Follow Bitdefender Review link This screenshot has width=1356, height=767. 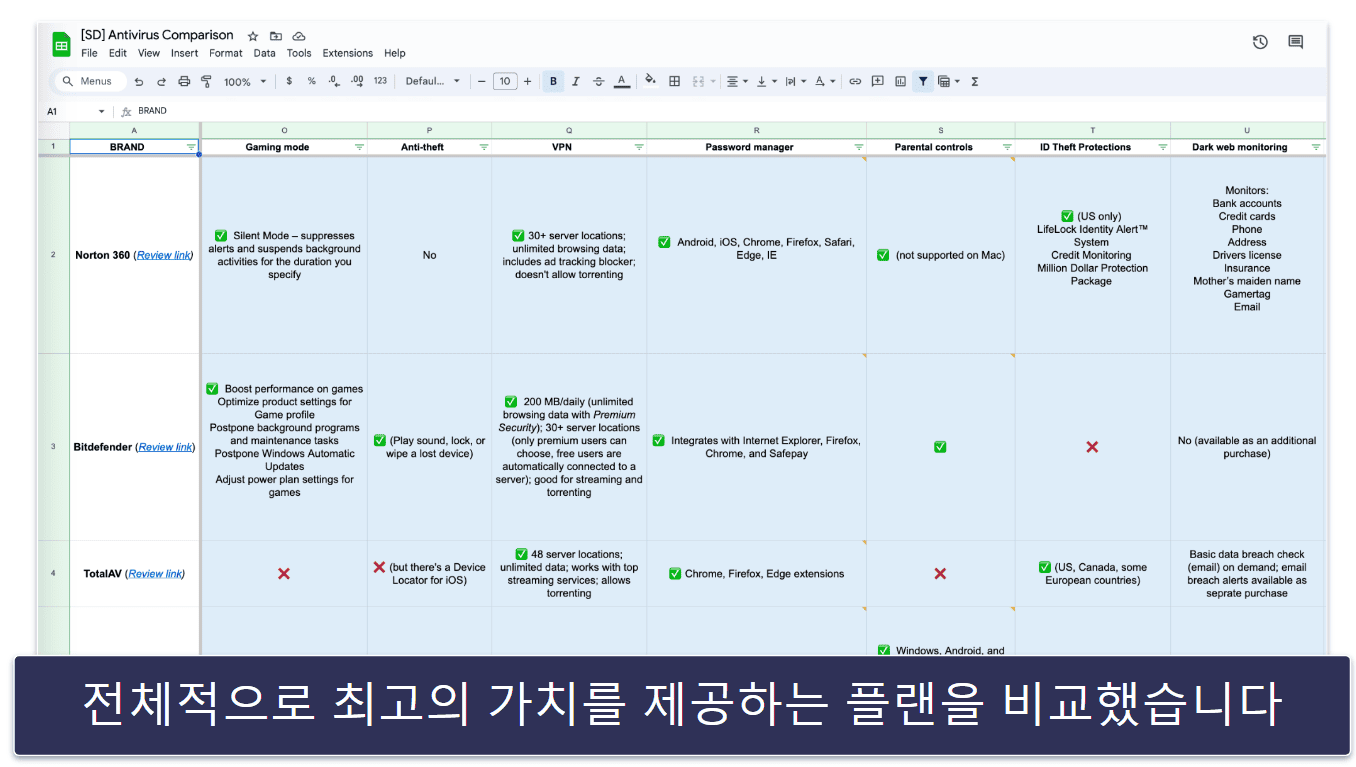click(165, 447)
